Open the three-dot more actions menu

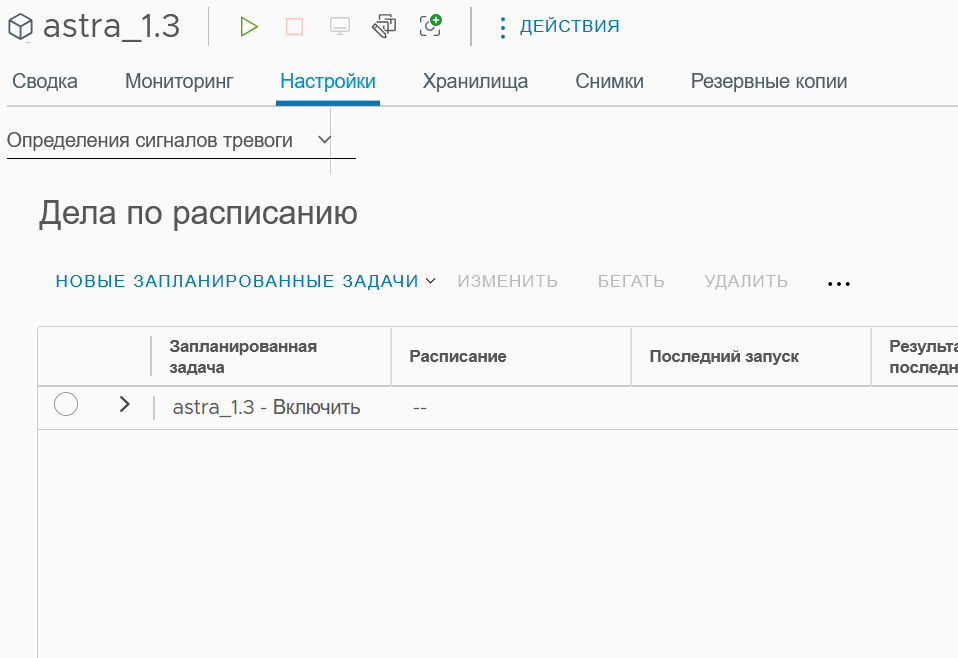point(838,283)
